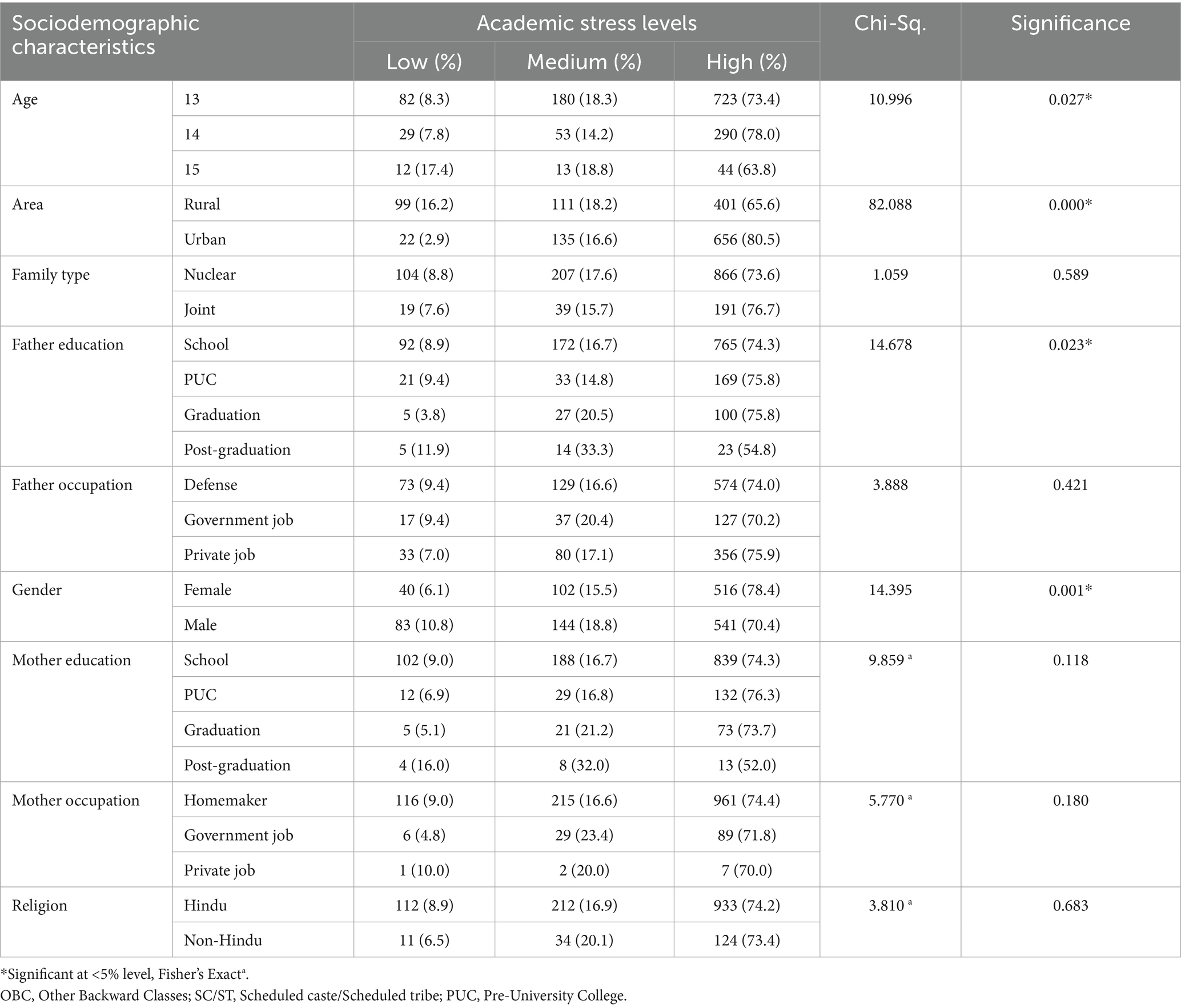Select the 'Non-Hindu' religion cell
This screenshot has width=1181, height=1008.
coord(223,940)
